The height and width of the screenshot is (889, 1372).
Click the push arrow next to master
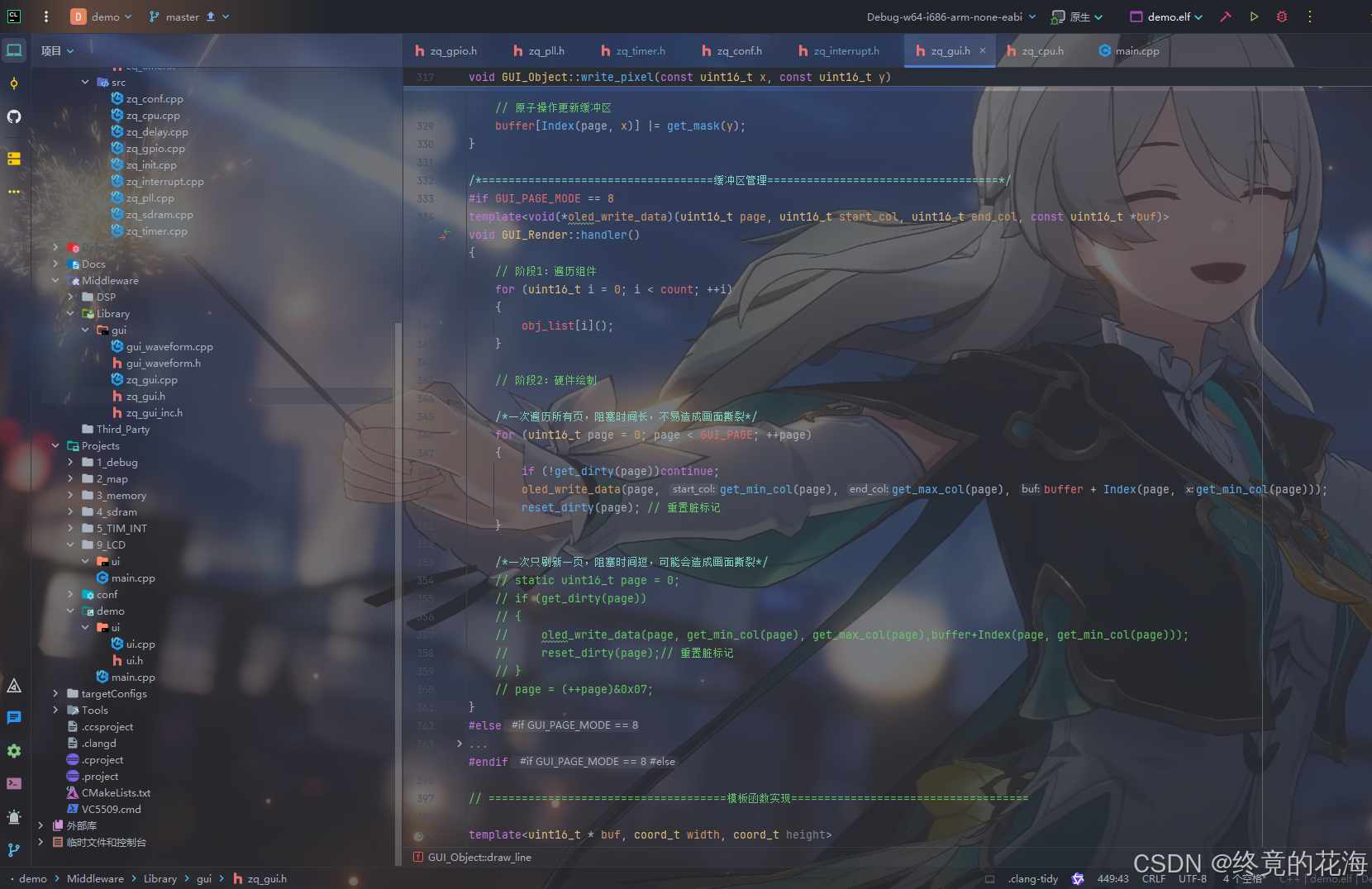click(x=211, y=17)
